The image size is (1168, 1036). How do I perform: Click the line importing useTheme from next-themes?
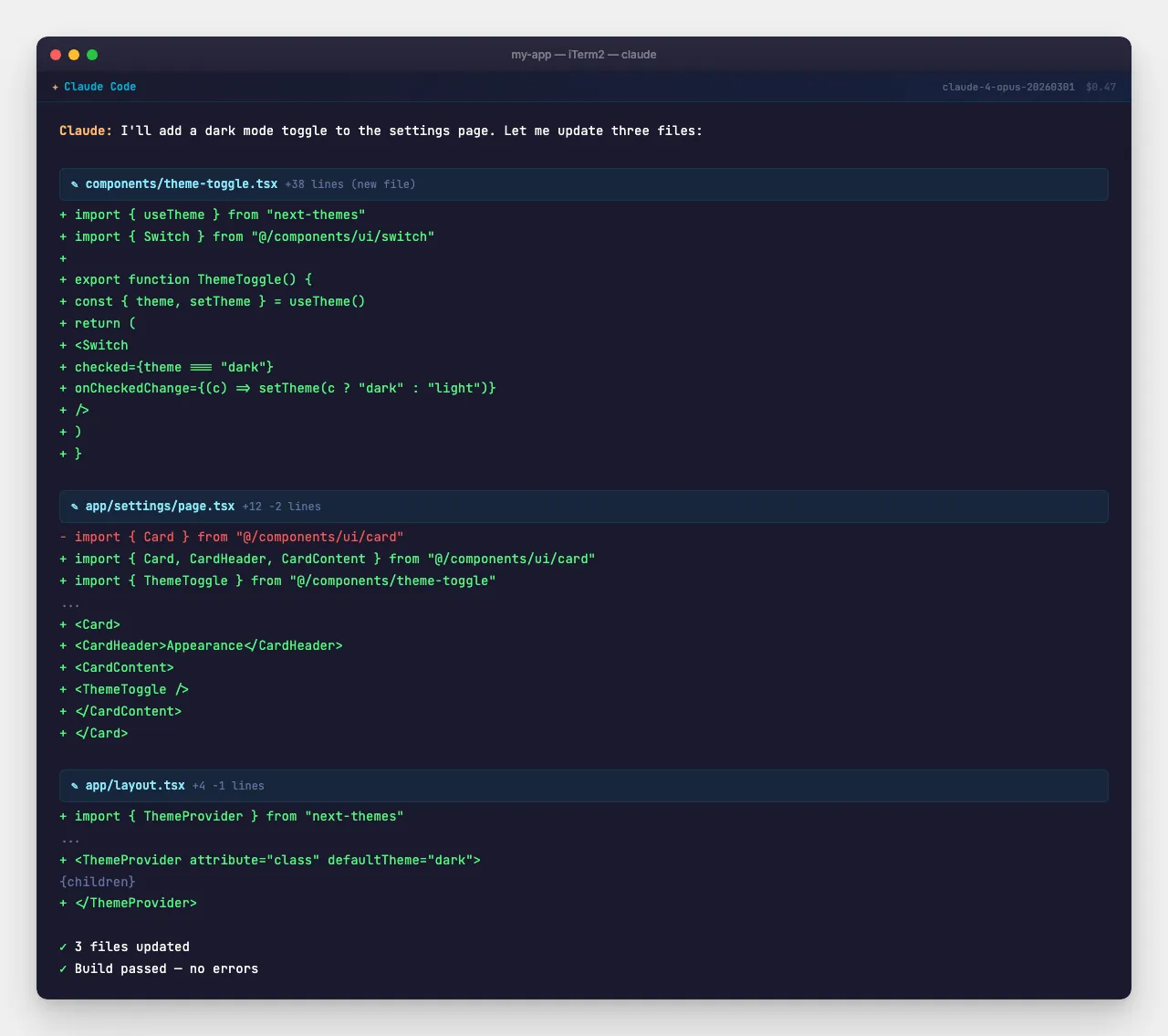tap(213, 215)
